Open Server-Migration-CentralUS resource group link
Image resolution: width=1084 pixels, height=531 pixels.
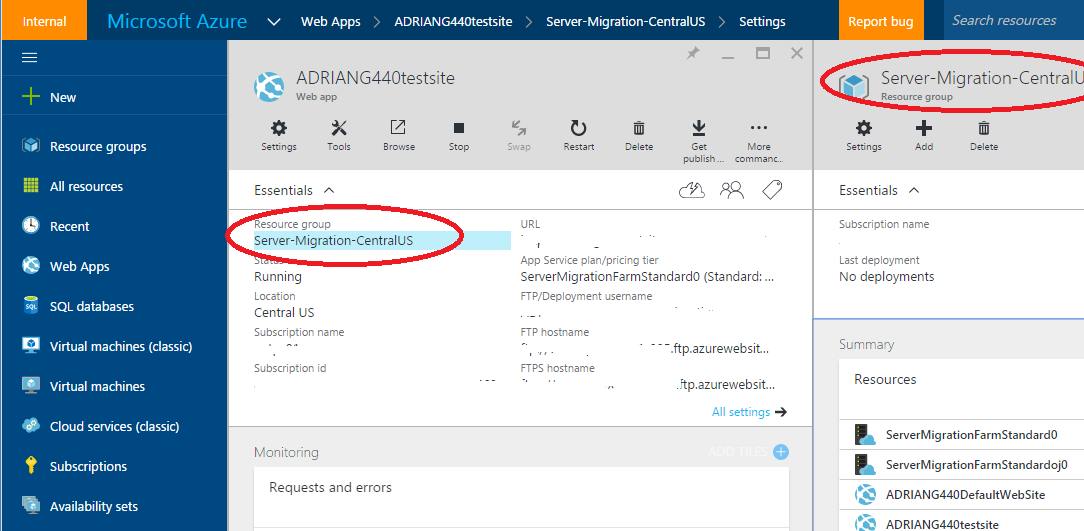pos(333,241)
